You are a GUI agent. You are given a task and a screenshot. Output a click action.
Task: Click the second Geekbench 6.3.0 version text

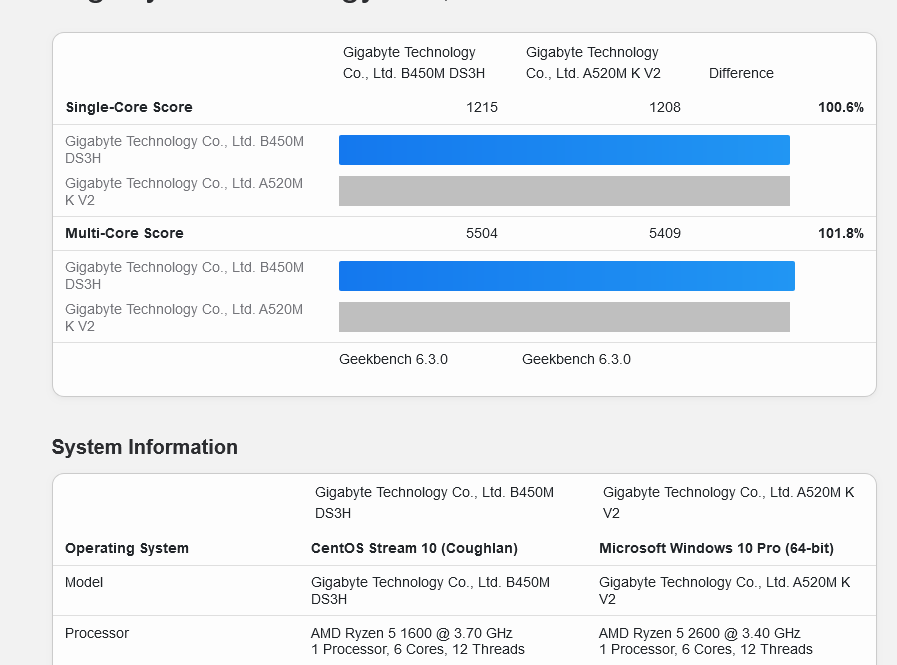point(576,359)
